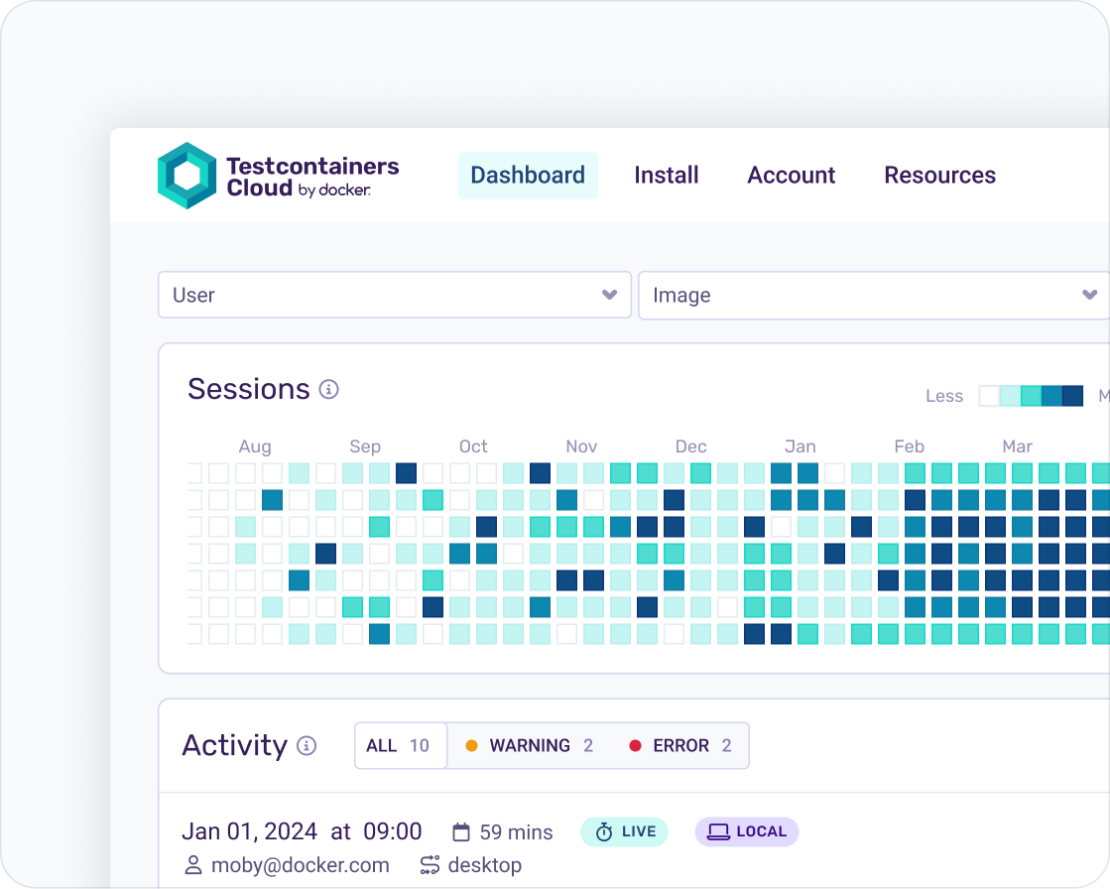Image resolution: width=1110 pixels, height=889 pixels.
Task: Click the yellow dot on the WARNING filter
Action: tap(470, 745)
